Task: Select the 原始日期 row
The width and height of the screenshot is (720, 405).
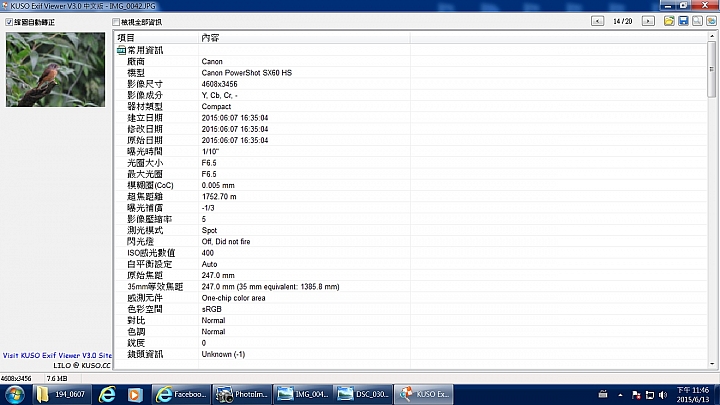Action: [410, 140]
